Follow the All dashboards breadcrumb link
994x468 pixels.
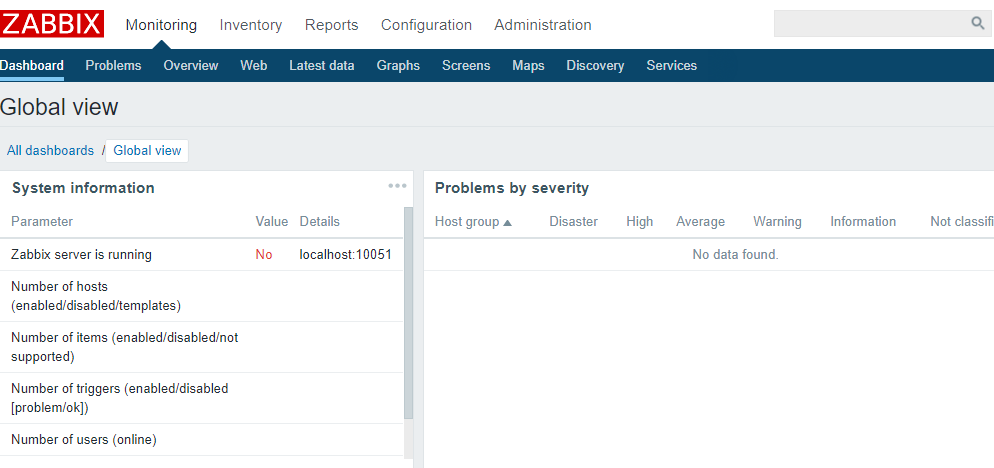click(50, 151)
